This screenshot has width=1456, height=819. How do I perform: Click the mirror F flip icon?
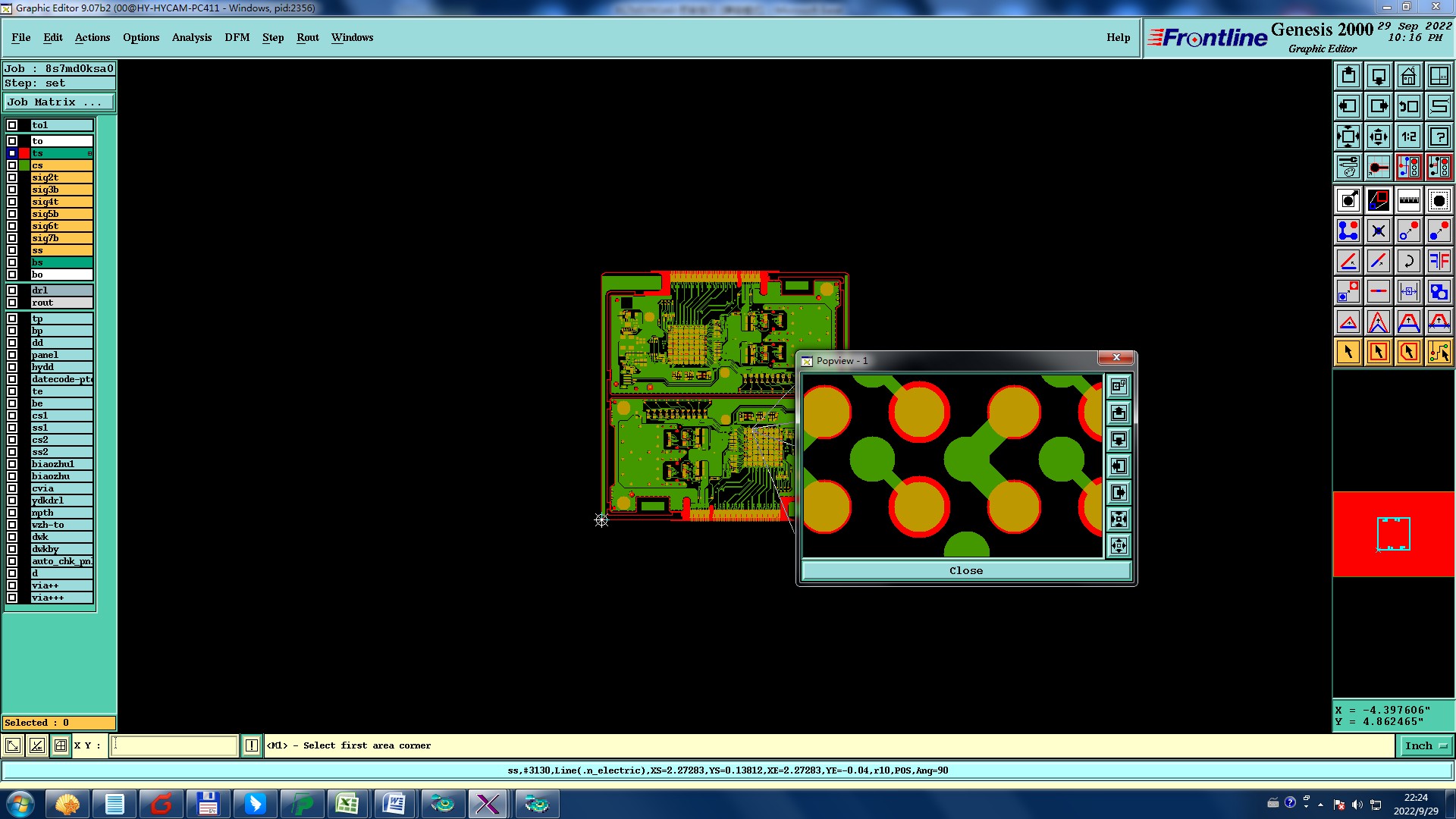1439,261
